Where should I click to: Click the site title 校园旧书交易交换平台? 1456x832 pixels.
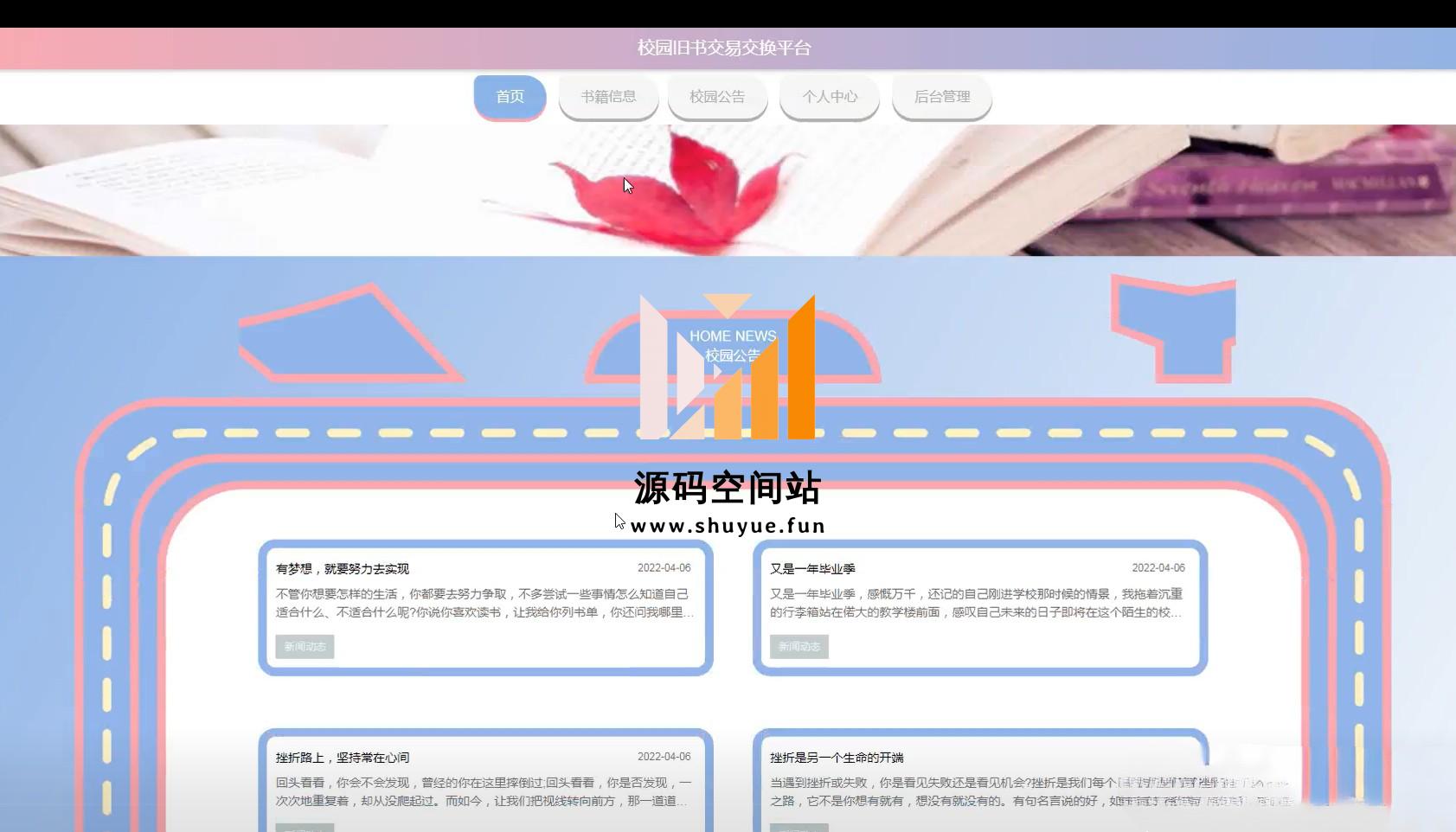click(724, 48)
